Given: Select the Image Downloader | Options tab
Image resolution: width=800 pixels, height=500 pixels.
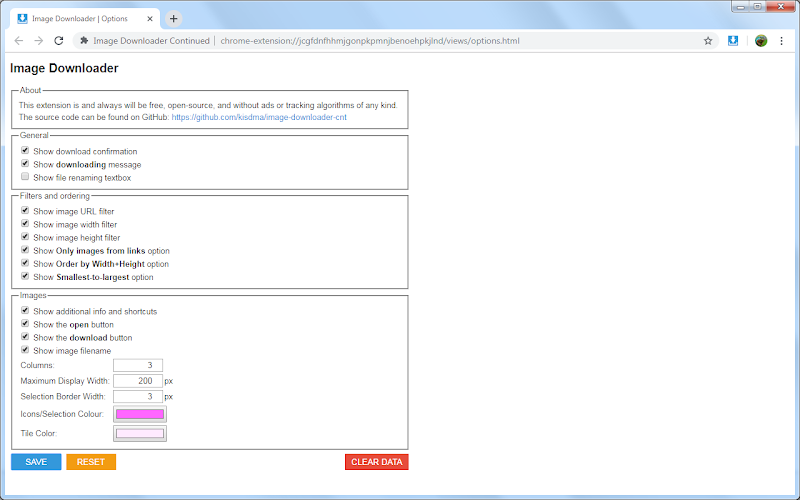Looking at the screenshot, I should (x=85, y=19).
